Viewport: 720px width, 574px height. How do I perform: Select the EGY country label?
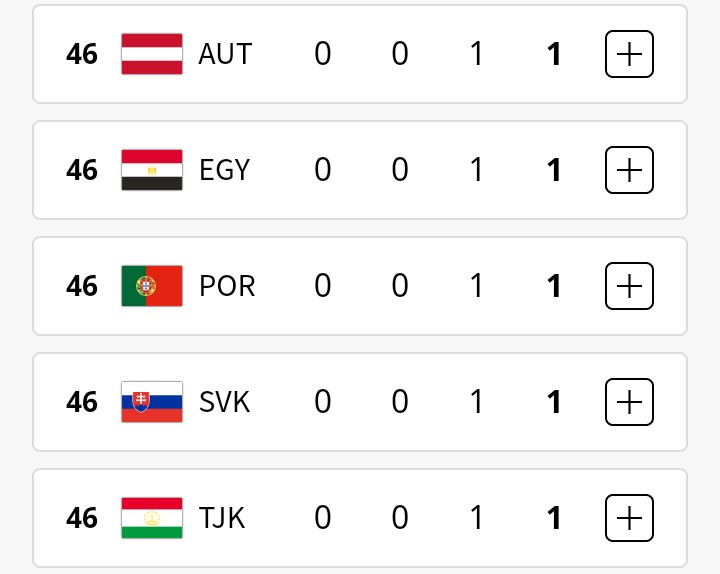(224, 170)
